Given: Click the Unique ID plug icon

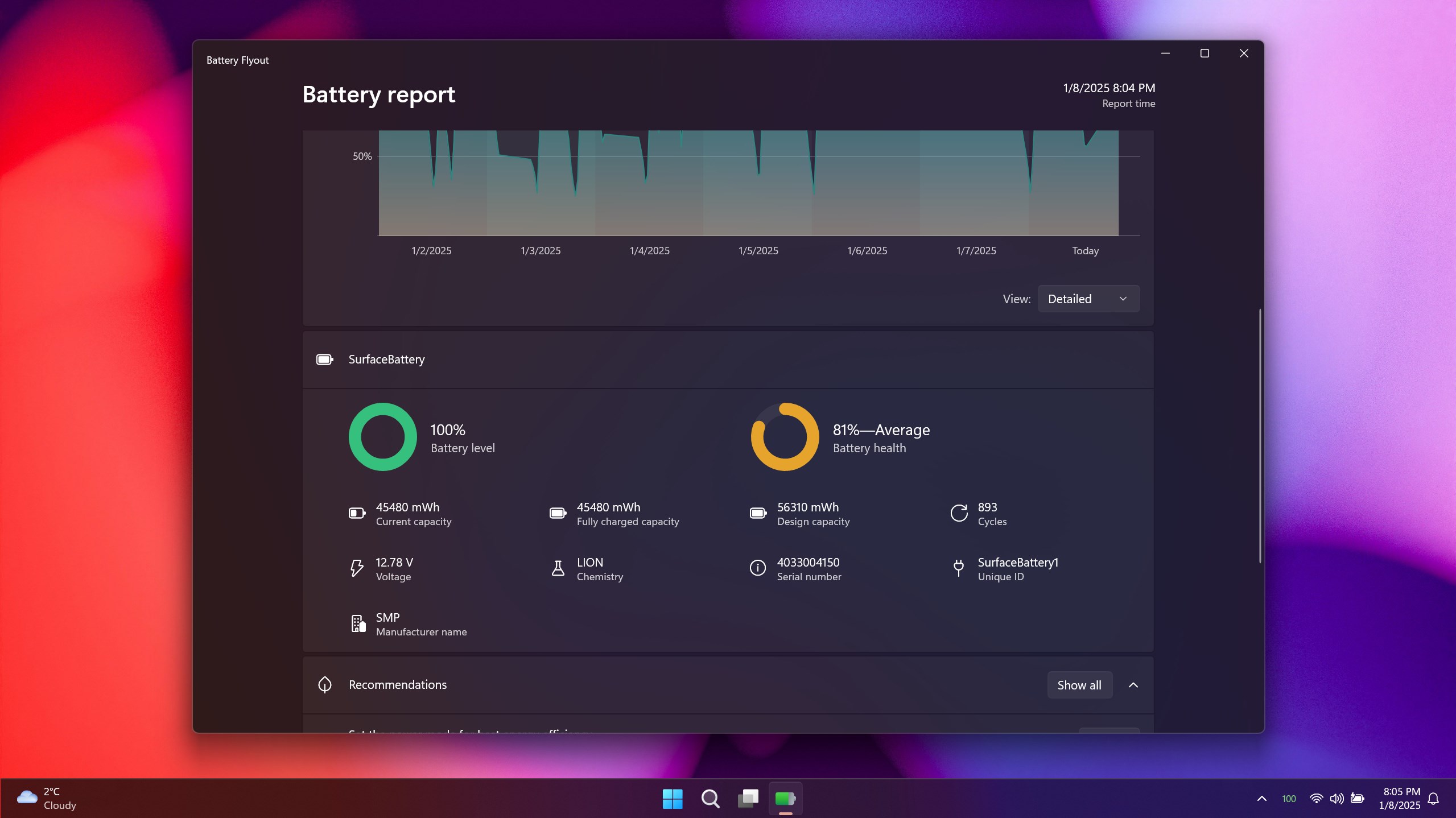Looking at the screenshot, I should click(x=958, y=568).
